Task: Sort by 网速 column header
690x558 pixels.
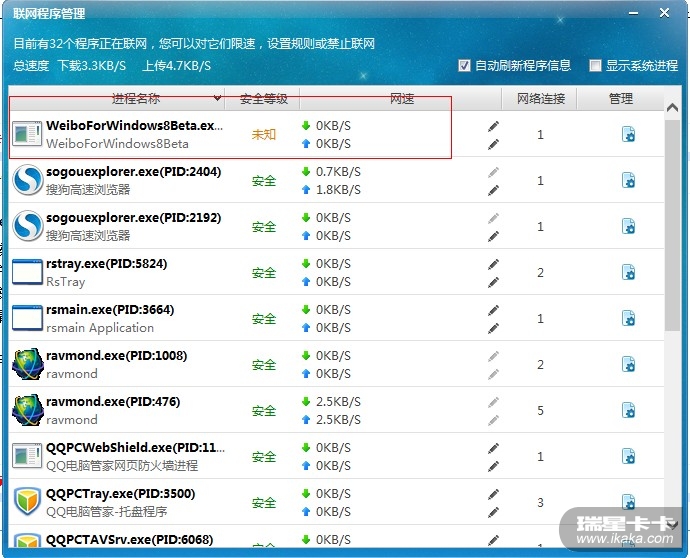Action: (x=401, y=99)
